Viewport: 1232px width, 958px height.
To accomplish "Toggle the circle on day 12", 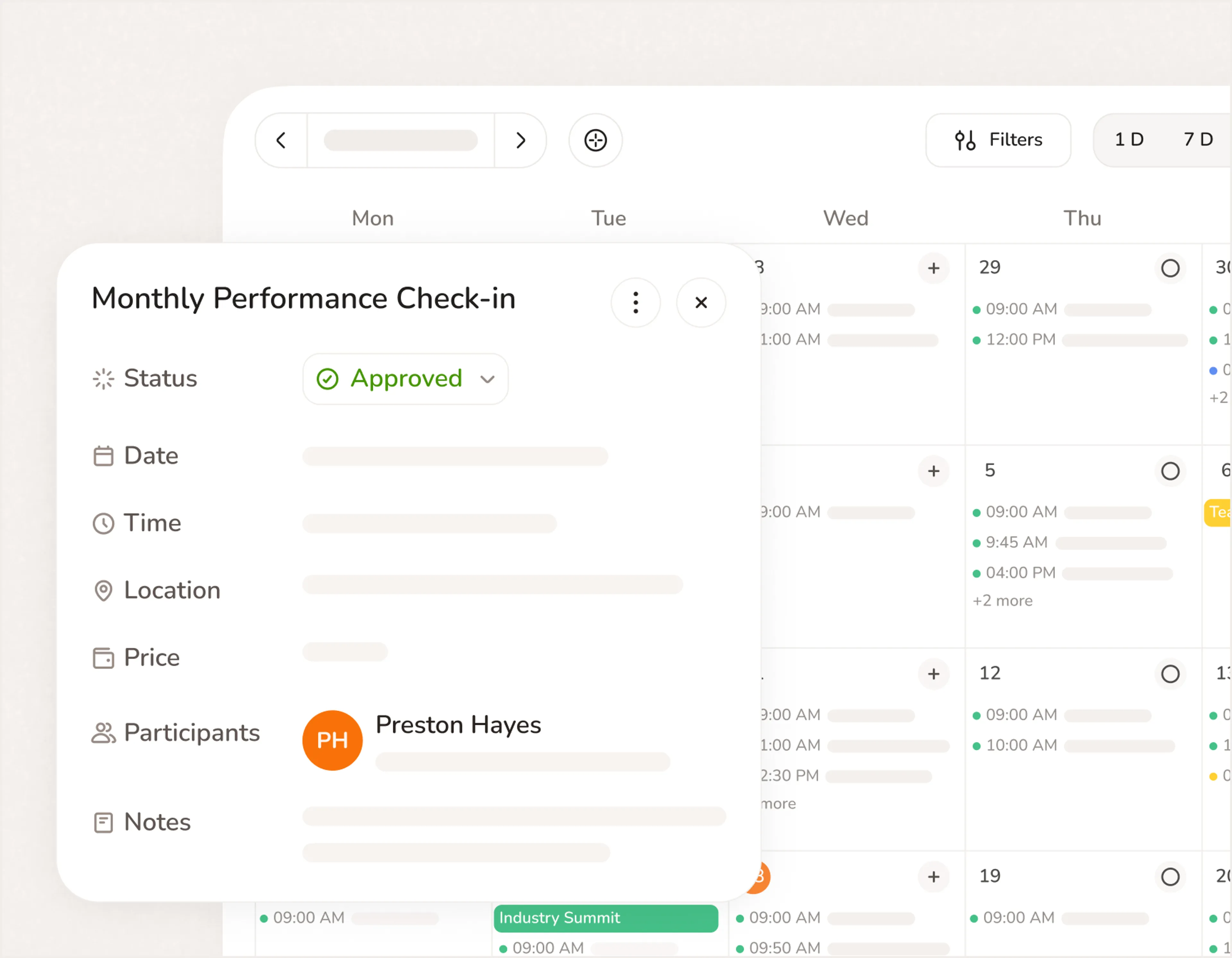I will click(x=1170, y=674).
